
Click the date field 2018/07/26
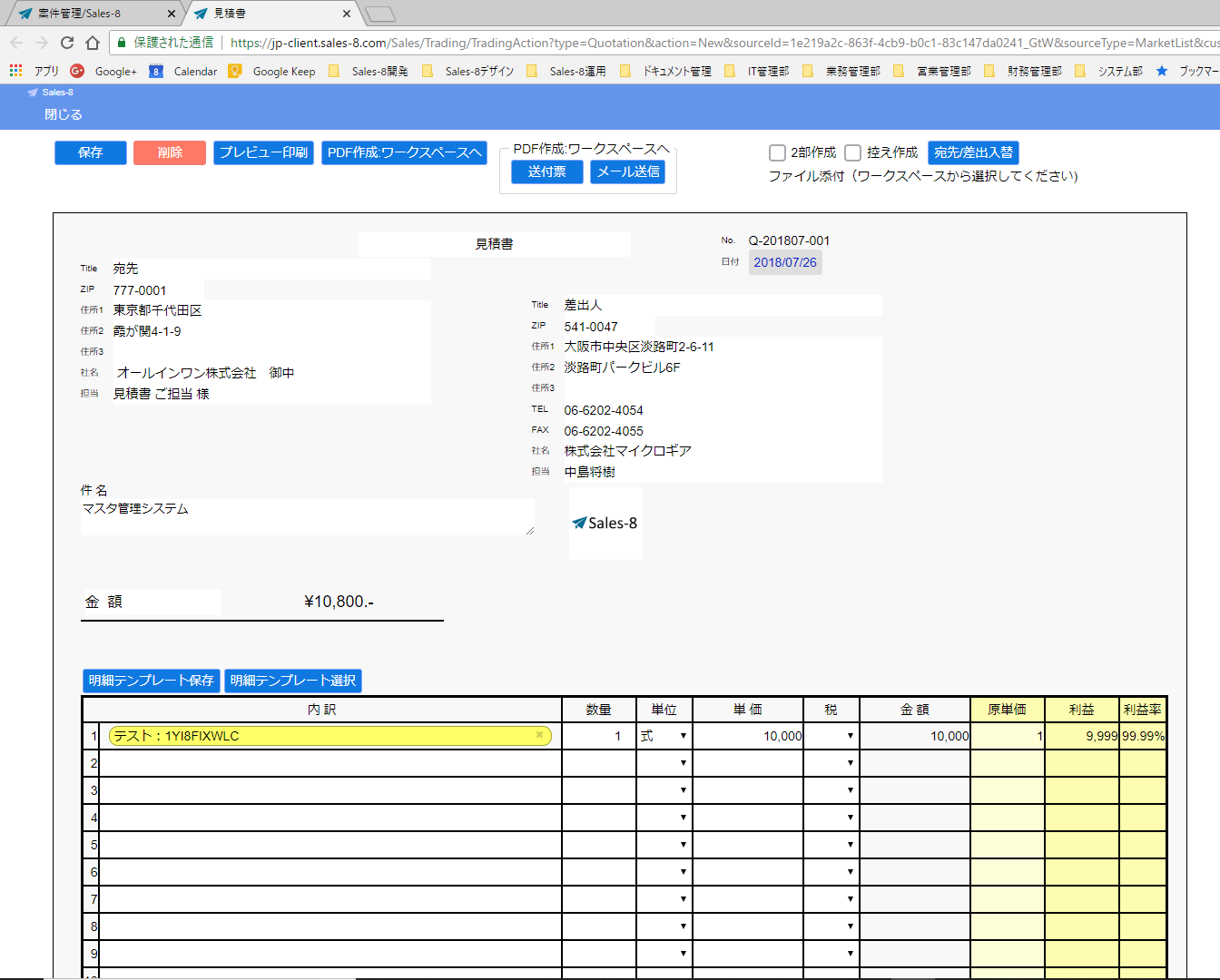(785, 262)
